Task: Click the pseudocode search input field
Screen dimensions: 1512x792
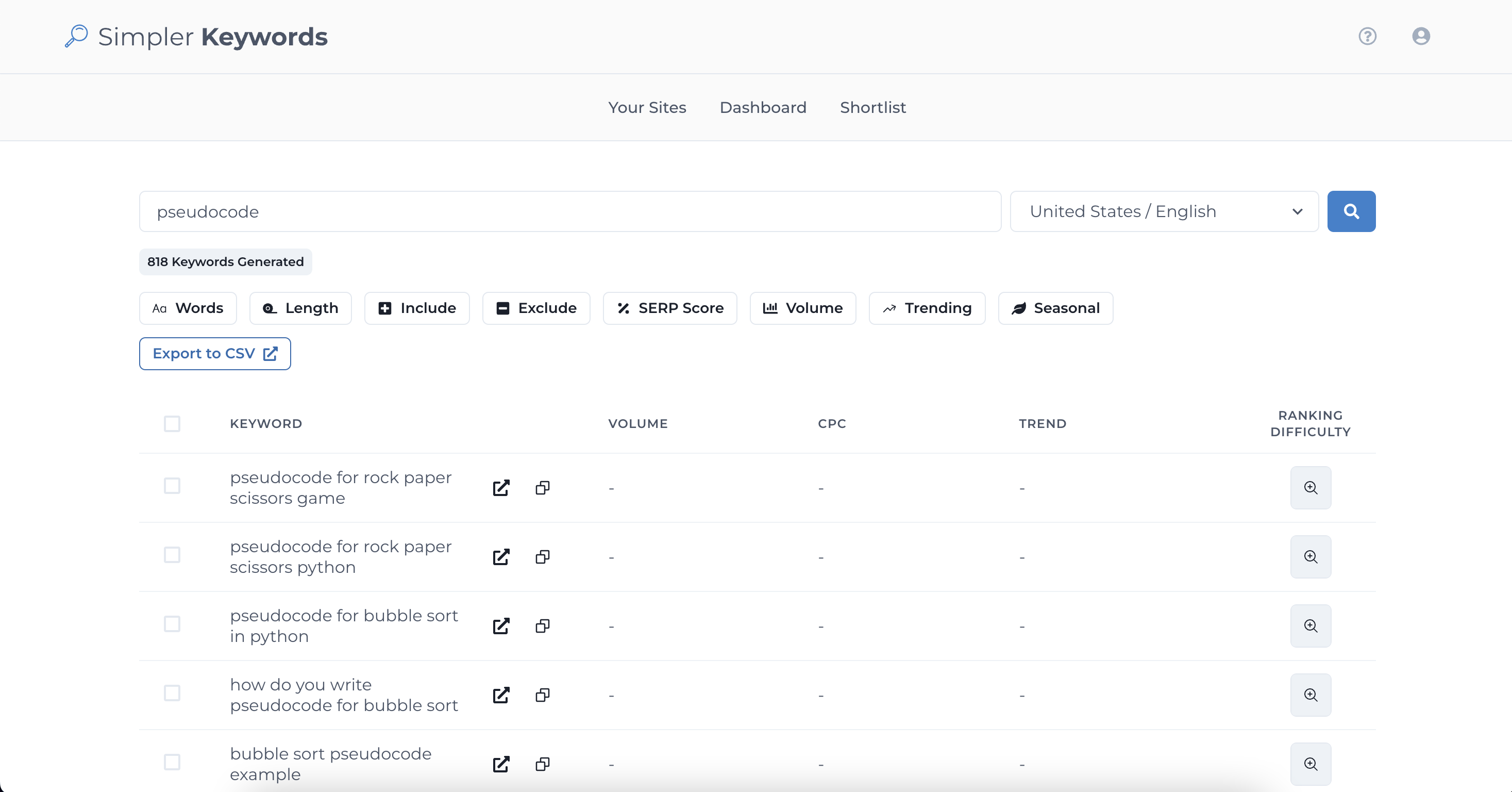Action: click(569, 211)
